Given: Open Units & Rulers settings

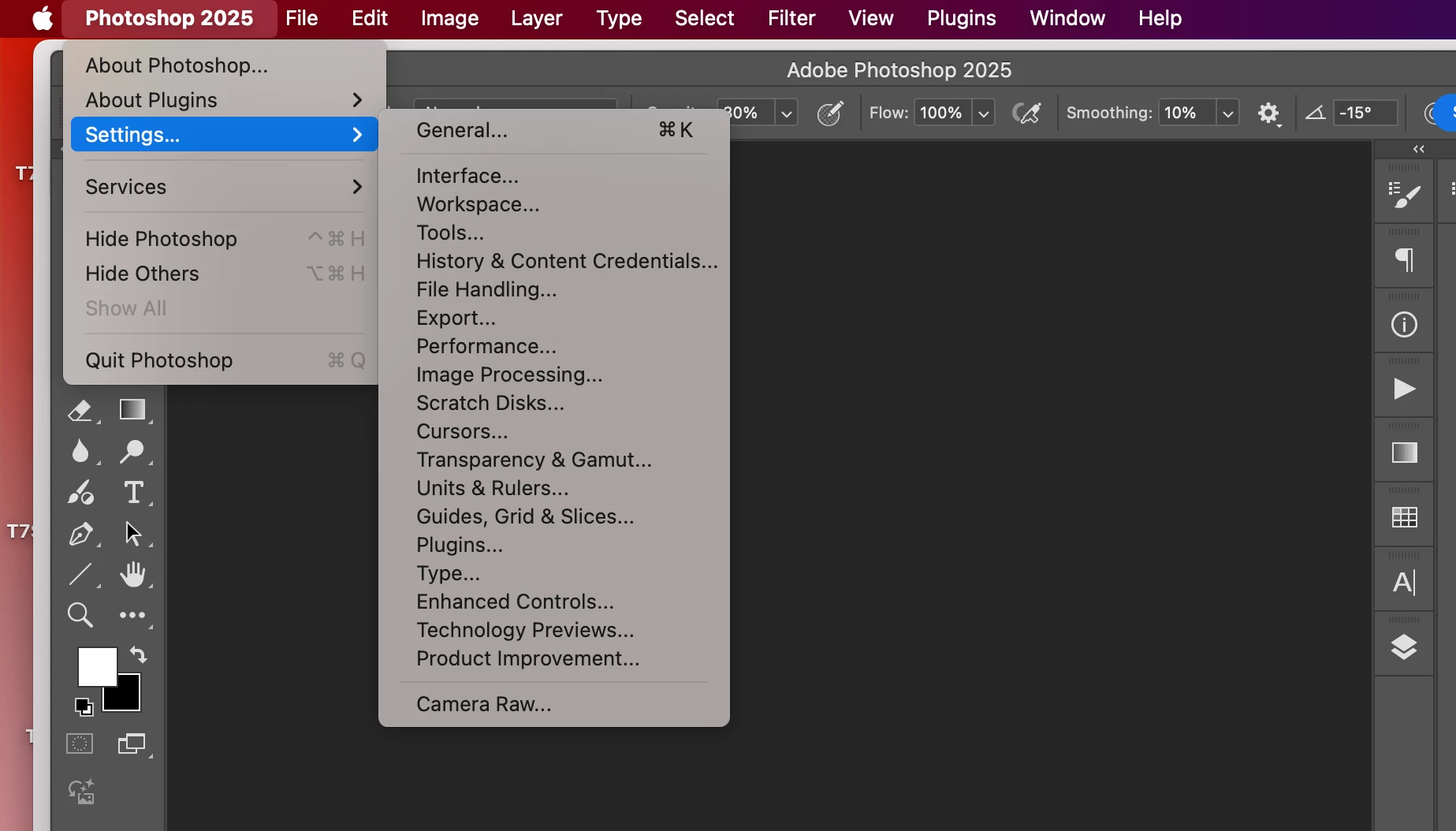Looking at the screenshot, I should [x=553, y=488].
